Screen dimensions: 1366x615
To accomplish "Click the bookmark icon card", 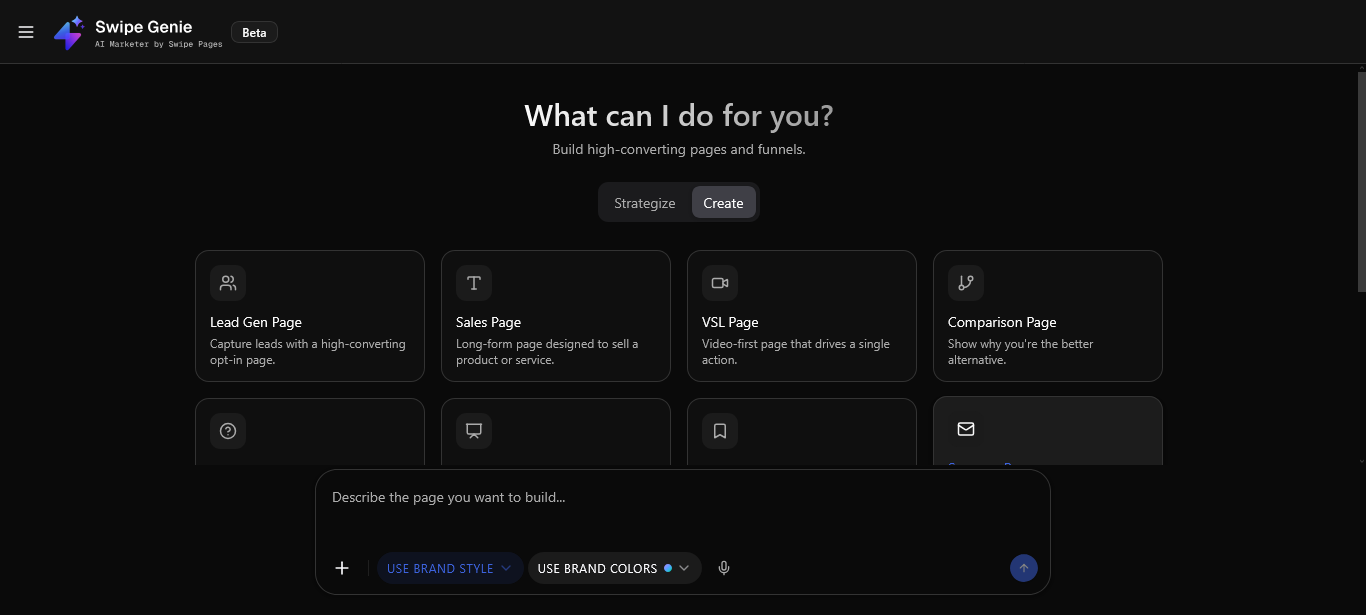I will (719, 430).
